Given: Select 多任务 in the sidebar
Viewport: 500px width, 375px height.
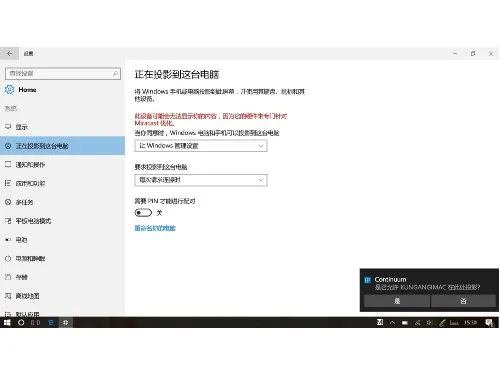Looking at the screenshot, I should (x=63, y=202).
